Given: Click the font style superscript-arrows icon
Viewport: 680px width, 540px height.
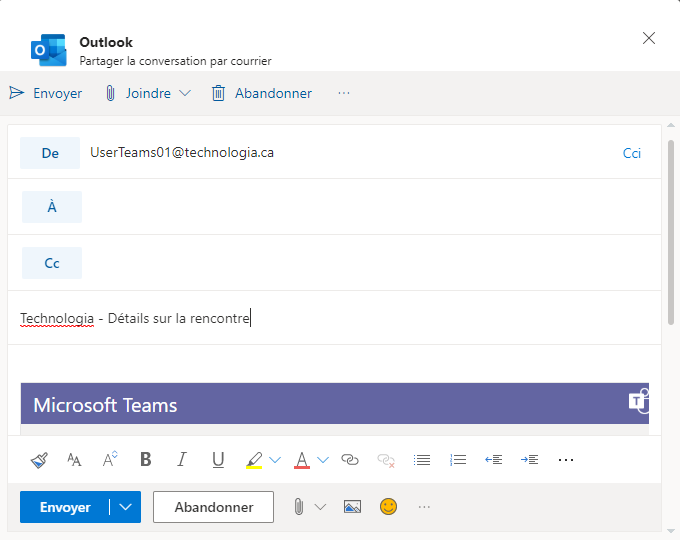Looking at the screenshot, I should (x=110, y=459).
